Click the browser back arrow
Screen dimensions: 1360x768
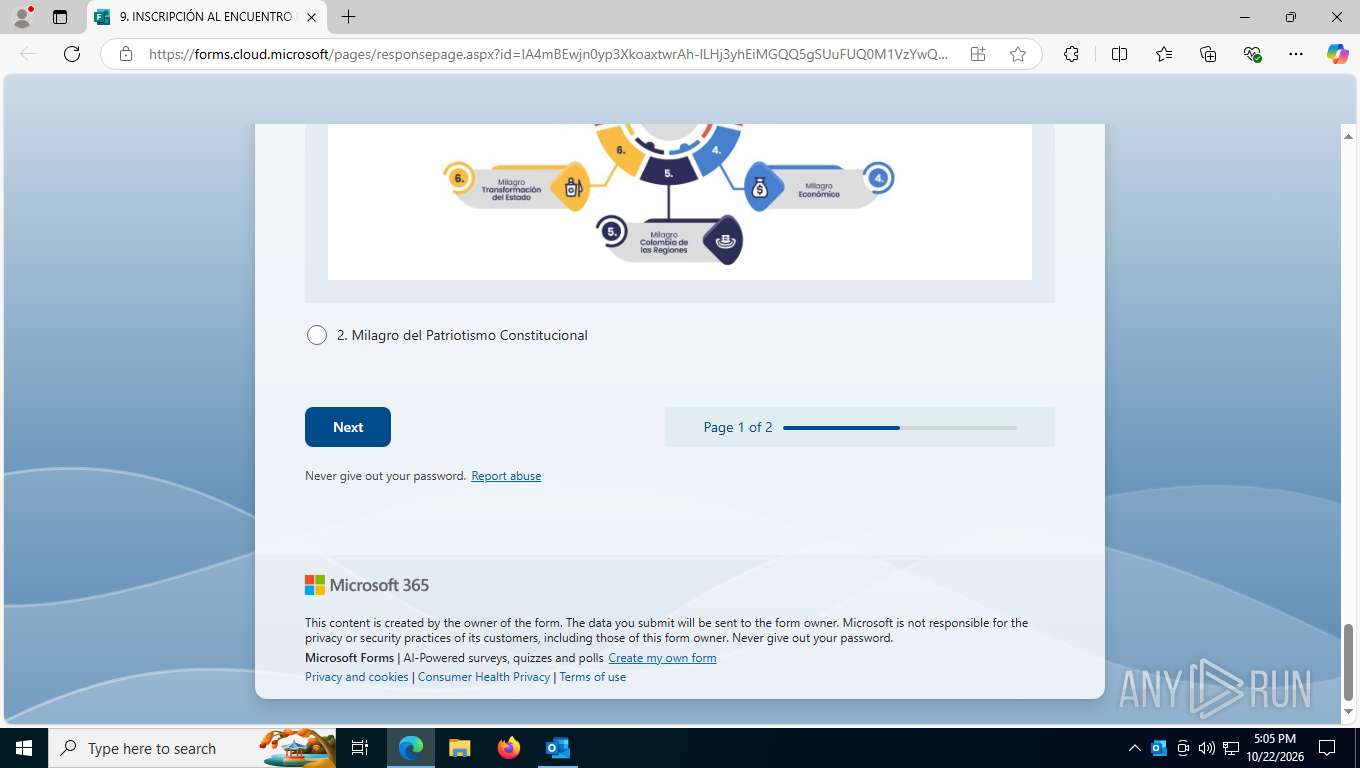[28, 54]
